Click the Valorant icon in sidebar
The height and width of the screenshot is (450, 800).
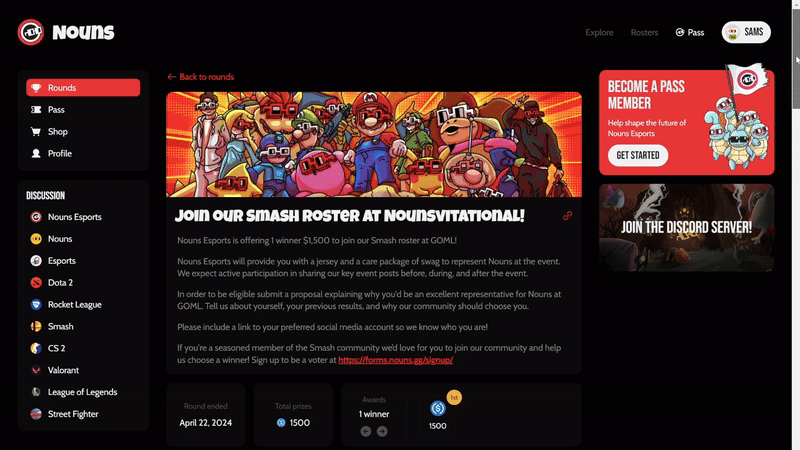coord(36,370)
